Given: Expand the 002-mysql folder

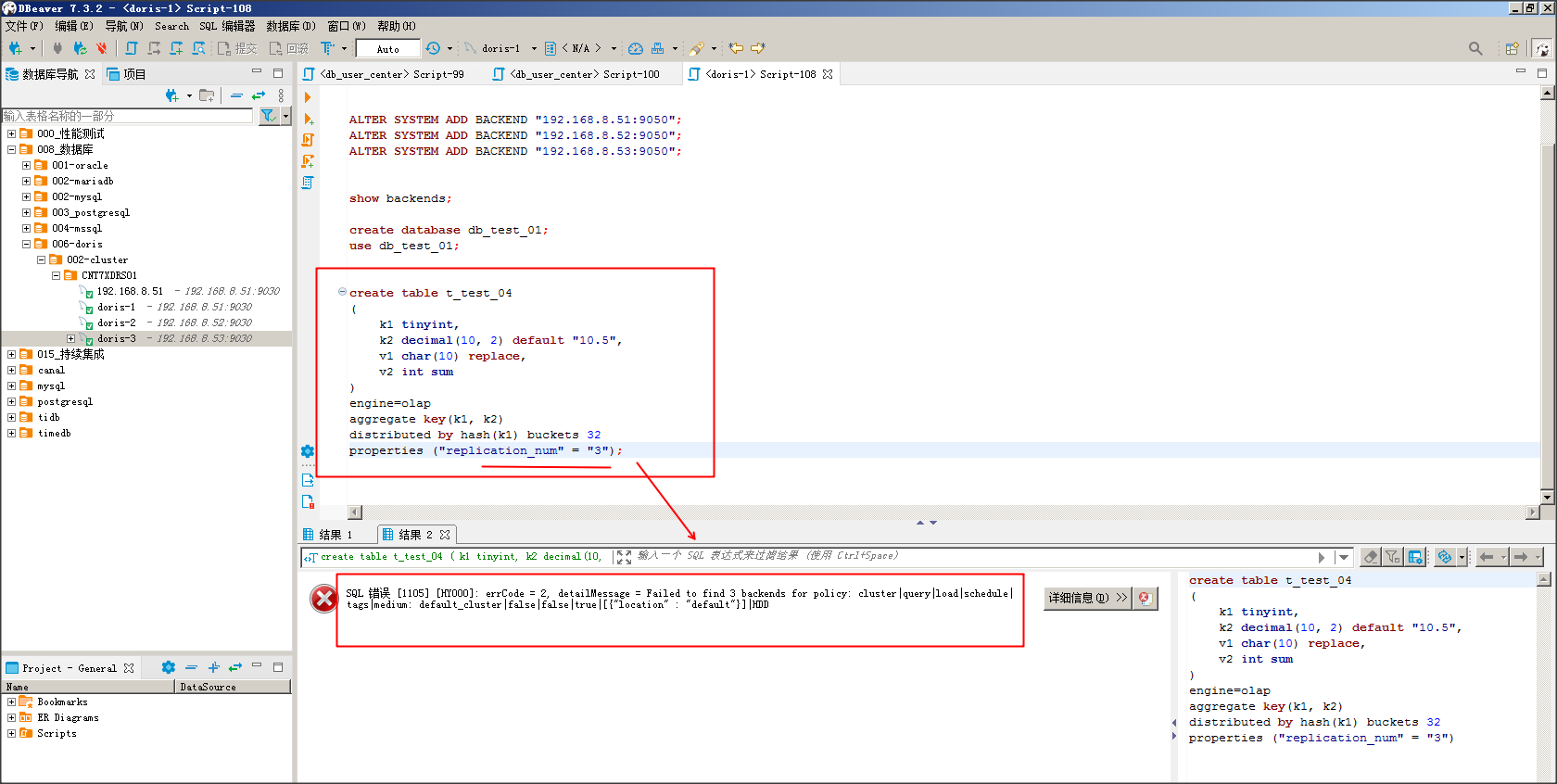Looking at the screenshot, I should (26, 196).
